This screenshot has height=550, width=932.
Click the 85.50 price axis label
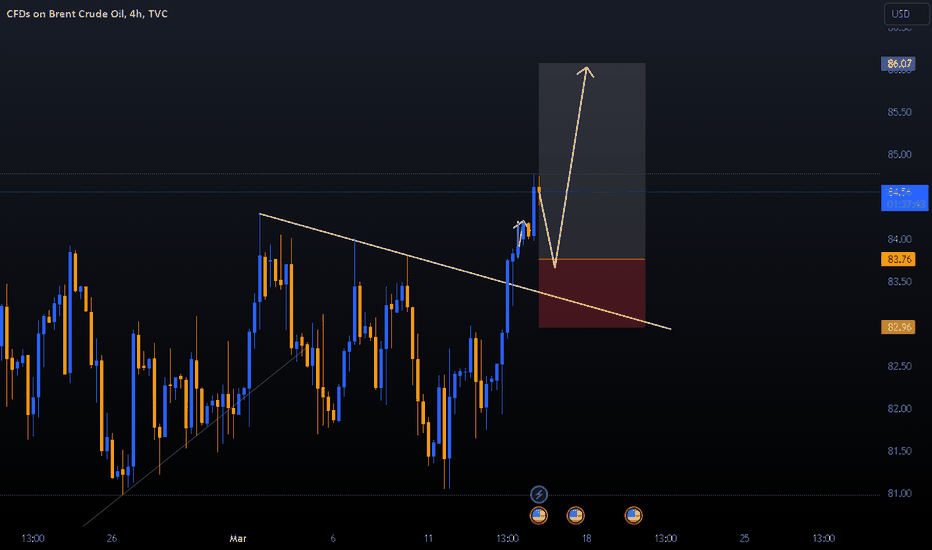pos(899,112)
